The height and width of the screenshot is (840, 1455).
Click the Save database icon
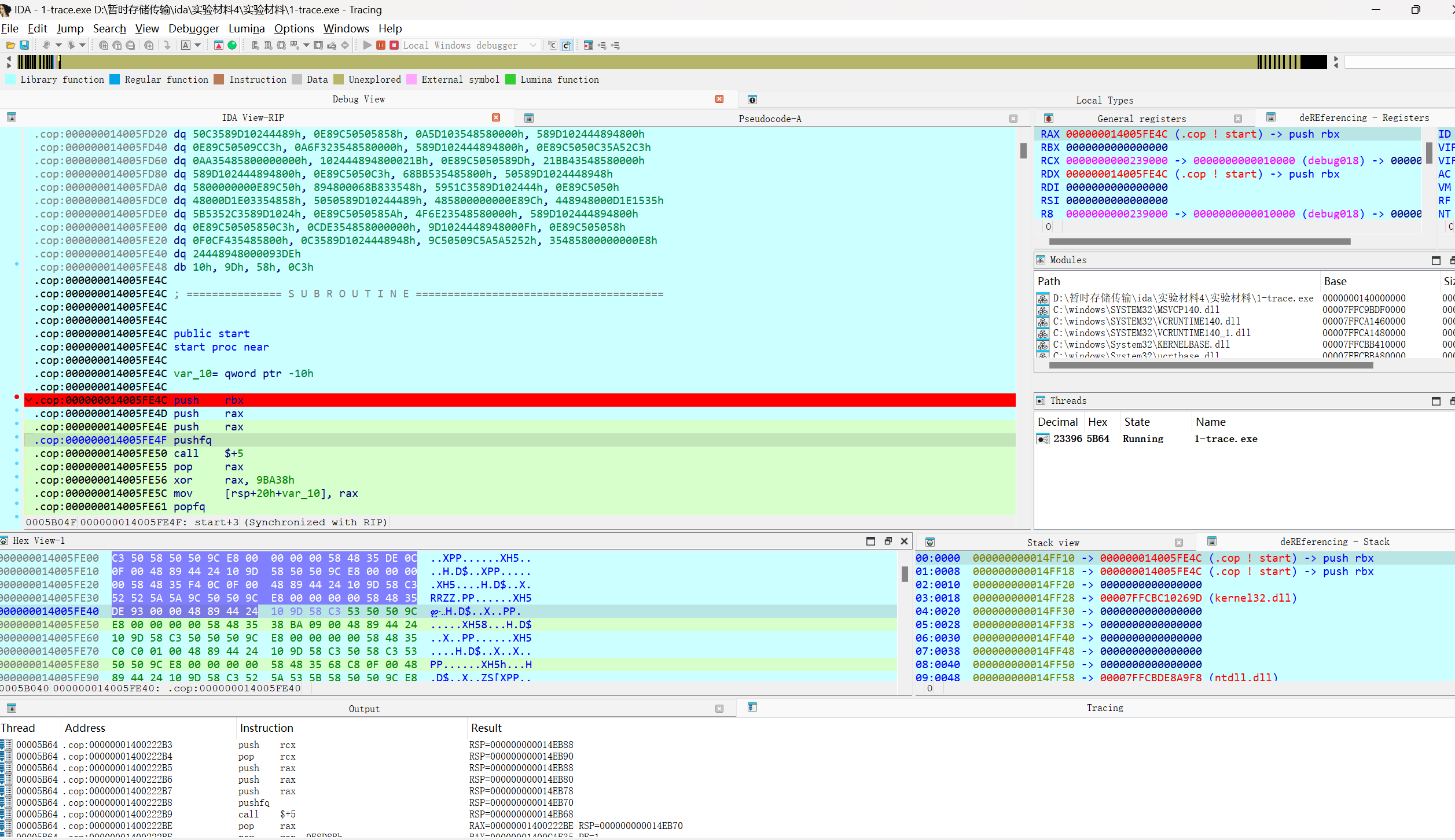pos(24,45)
